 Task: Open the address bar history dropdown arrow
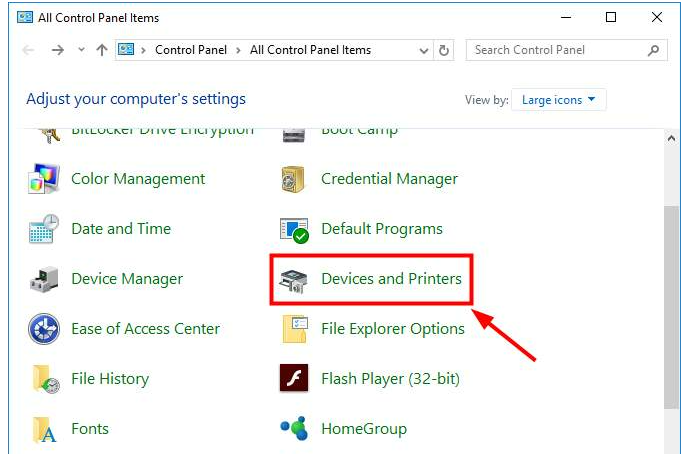(x=423, y=50)
